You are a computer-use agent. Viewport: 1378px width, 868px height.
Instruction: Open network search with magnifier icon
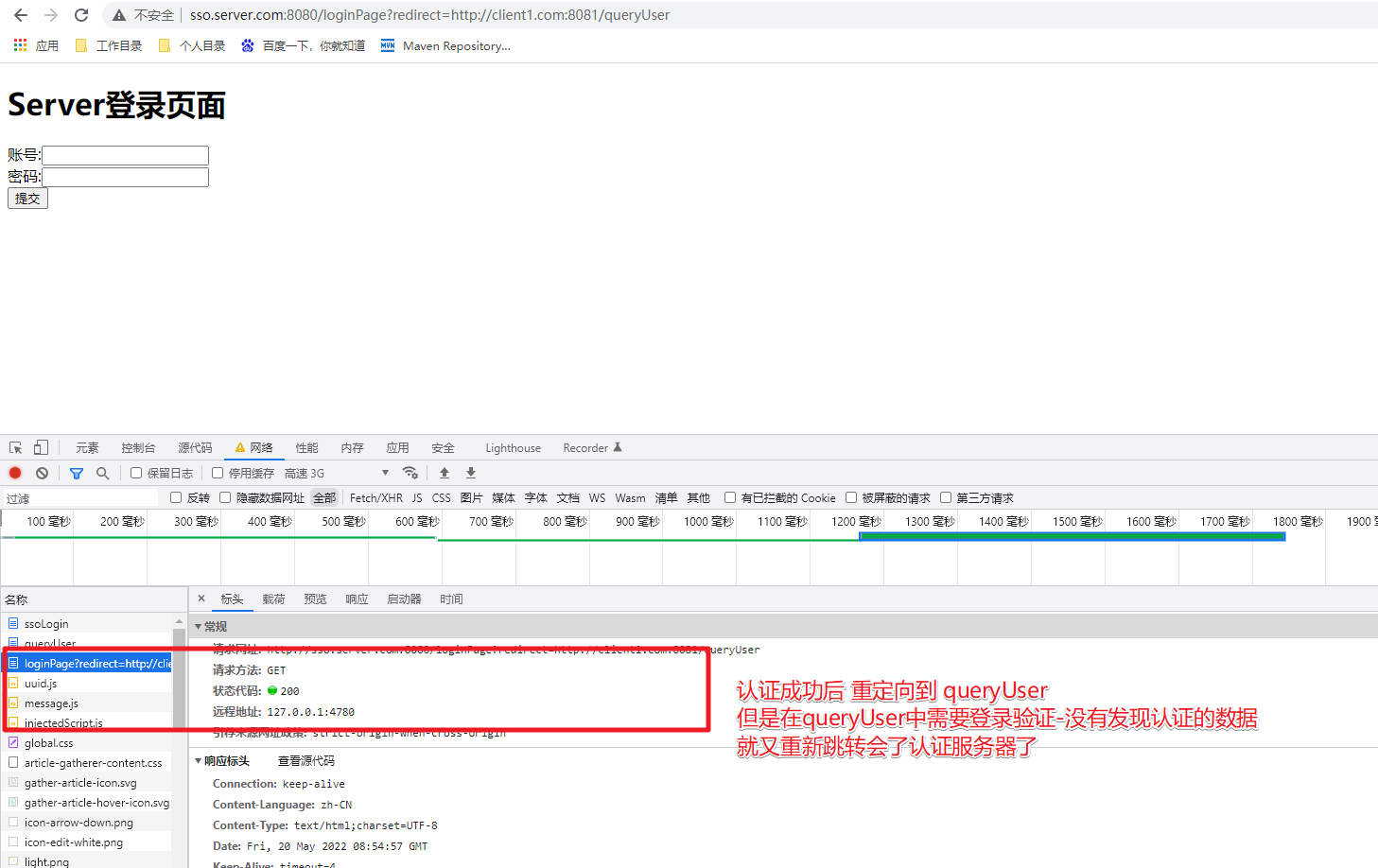tap(102, 473)
